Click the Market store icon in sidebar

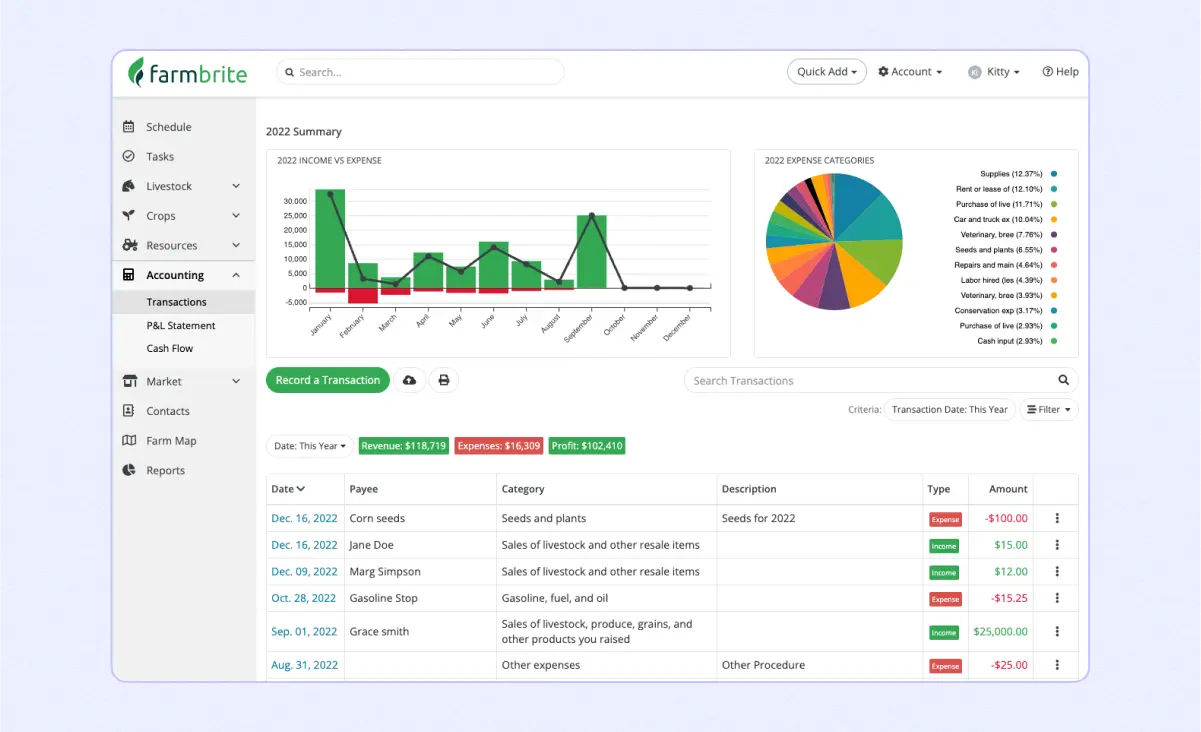129,381
